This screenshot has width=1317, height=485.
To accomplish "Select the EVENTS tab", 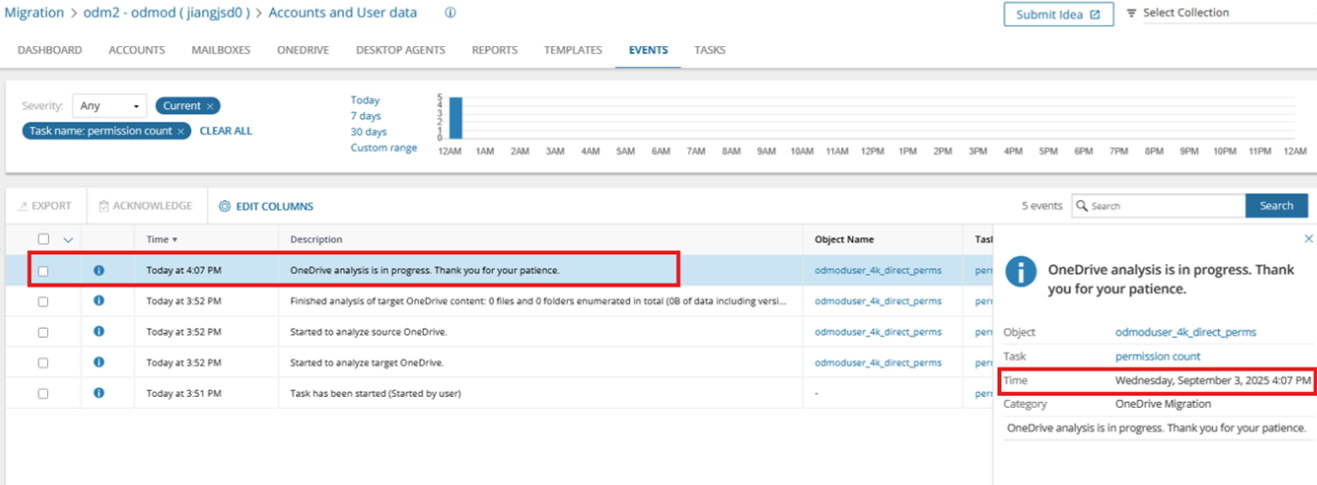I will pyautogui.click(x=648, y=50).
